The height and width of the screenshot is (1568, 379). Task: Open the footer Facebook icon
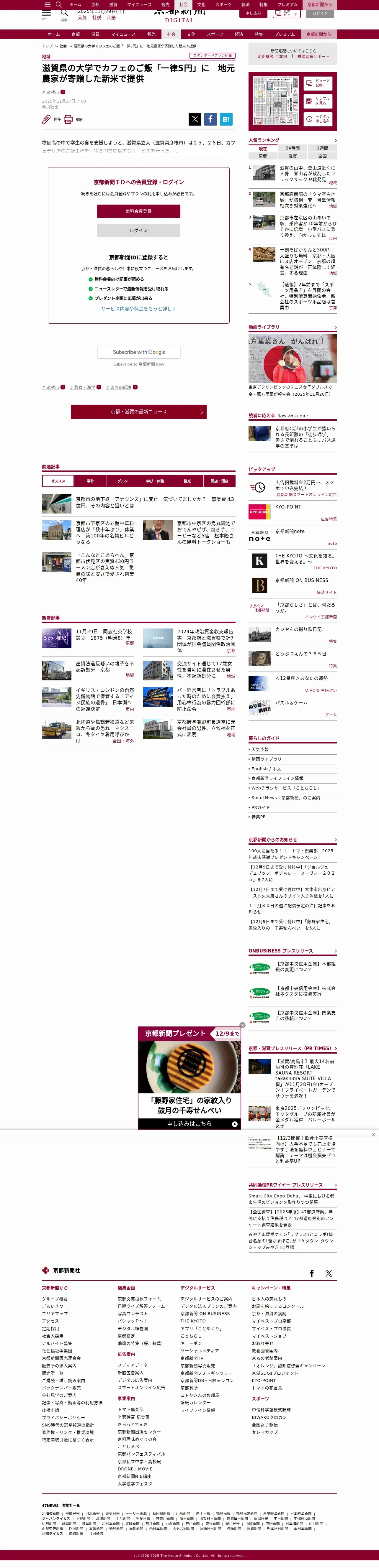(x=312, y=1273)
